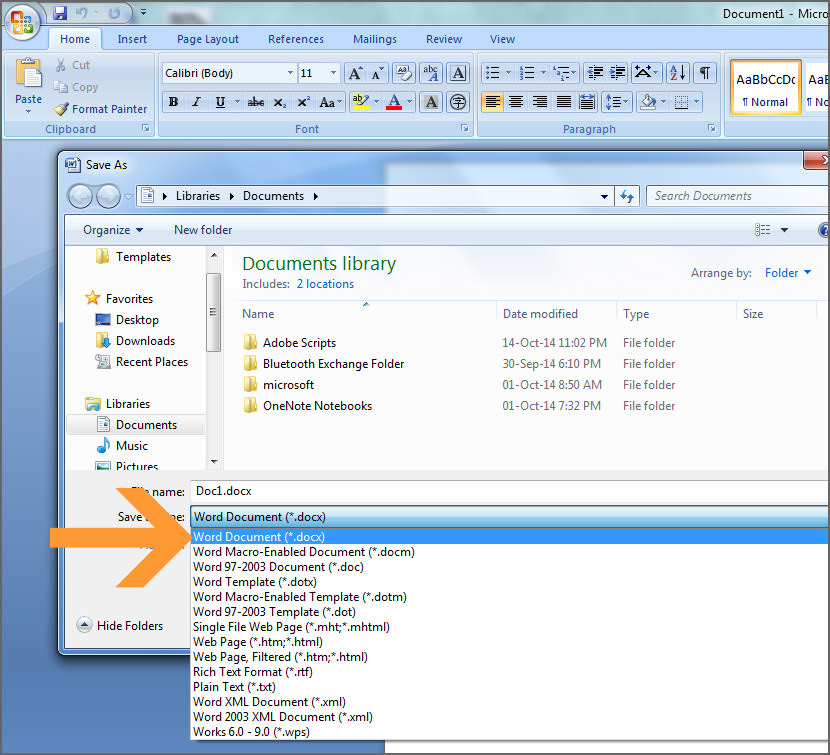Decrease paragraph indent

tap(595, 73)
